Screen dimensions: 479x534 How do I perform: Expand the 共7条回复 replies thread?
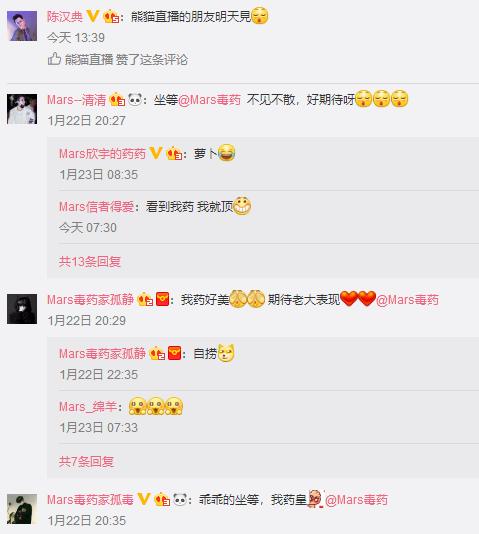(86, 461)
